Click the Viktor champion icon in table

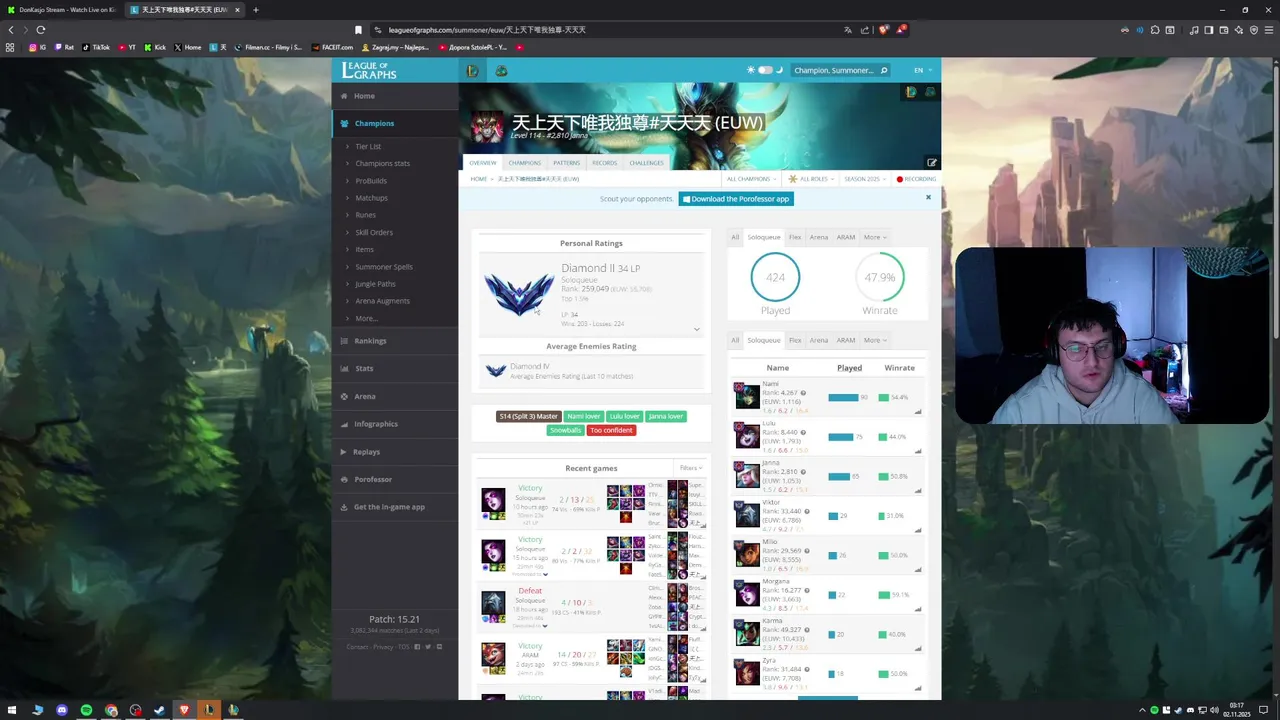[747, 515]
